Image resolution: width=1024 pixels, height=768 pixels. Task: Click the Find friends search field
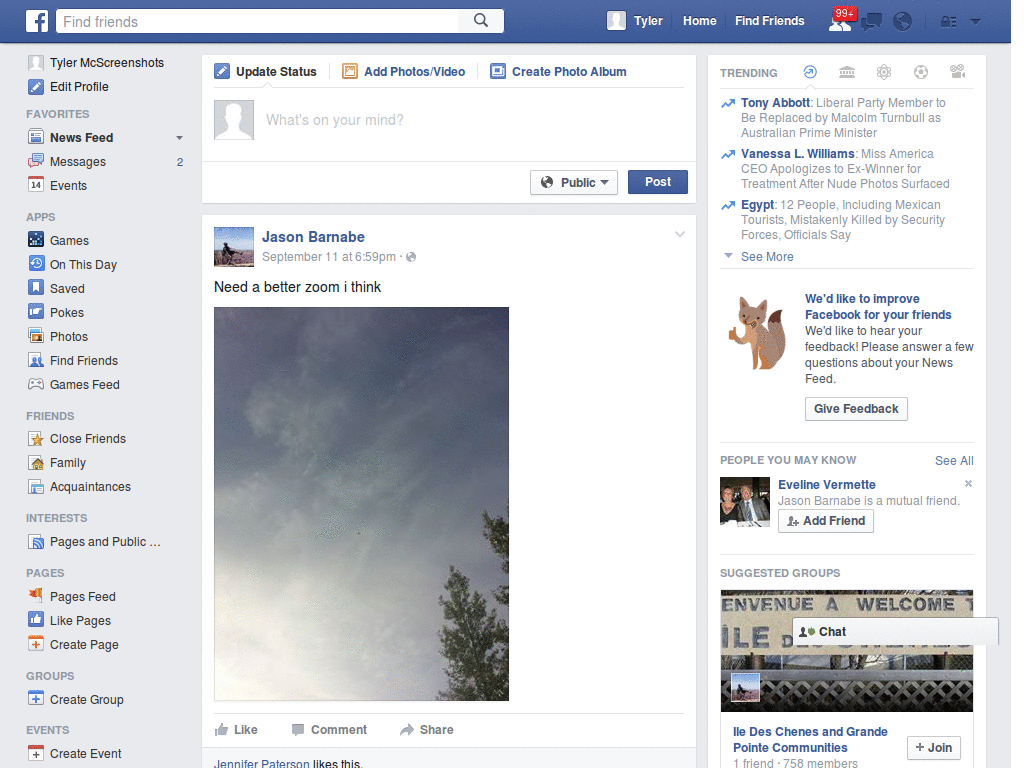pos(257,21)
